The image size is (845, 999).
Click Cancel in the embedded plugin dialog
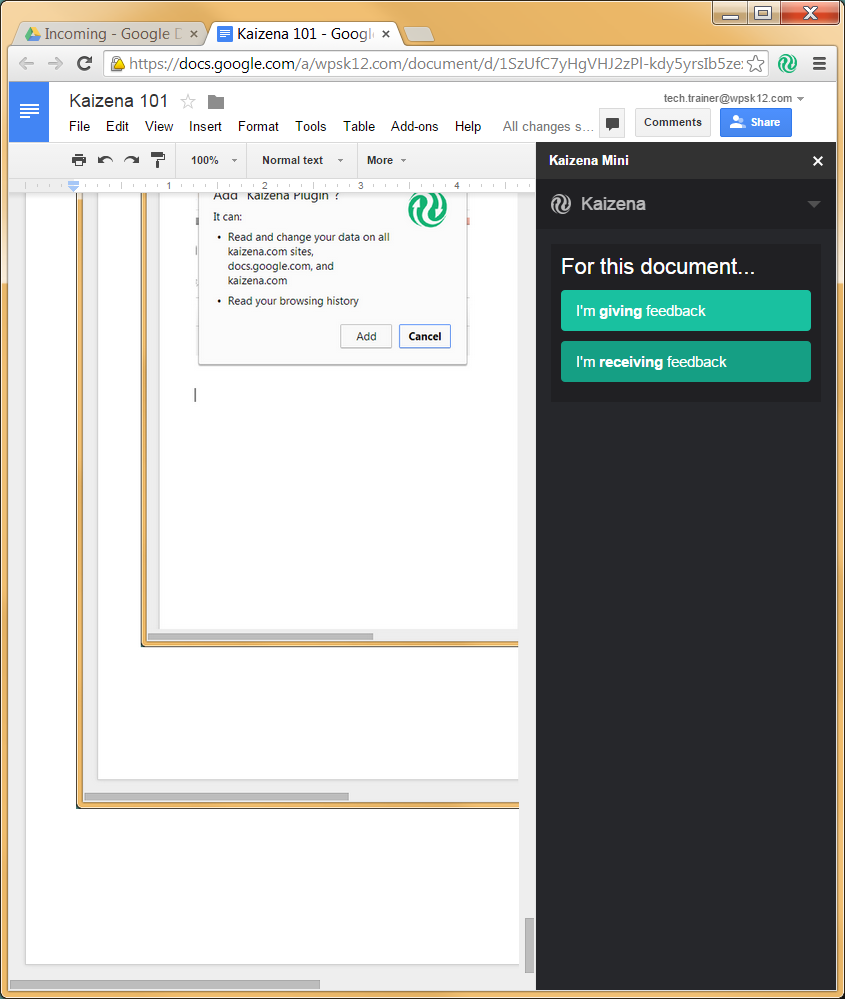[424, 336]
